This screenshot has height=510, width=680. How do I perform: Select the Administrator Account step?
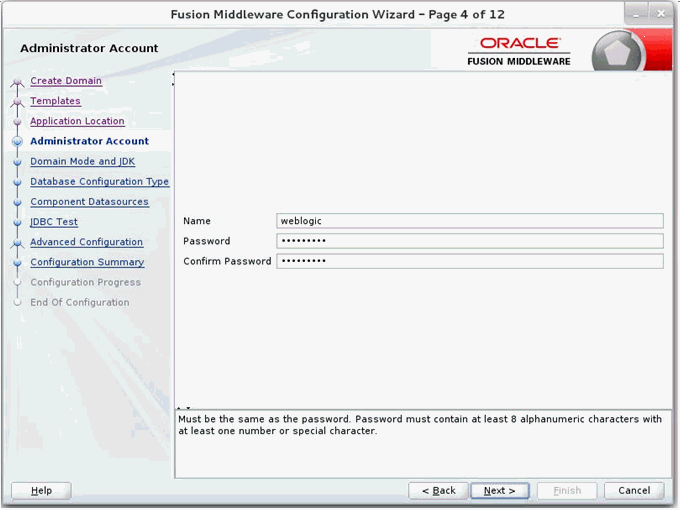(x=89, y=141)
